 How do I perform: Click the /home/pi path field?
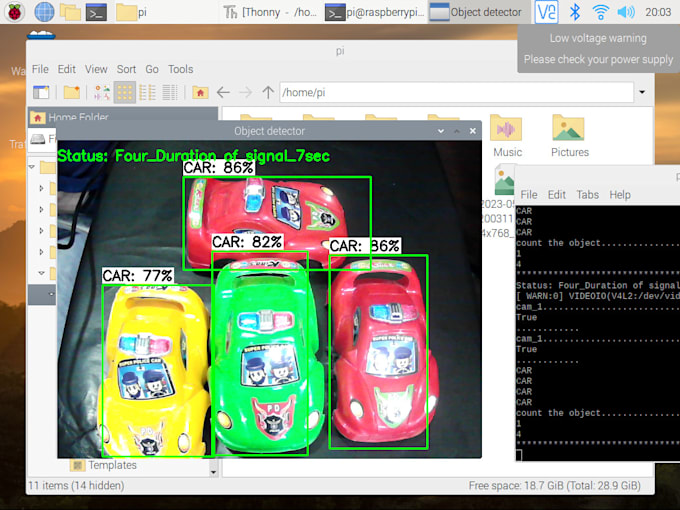456,92
